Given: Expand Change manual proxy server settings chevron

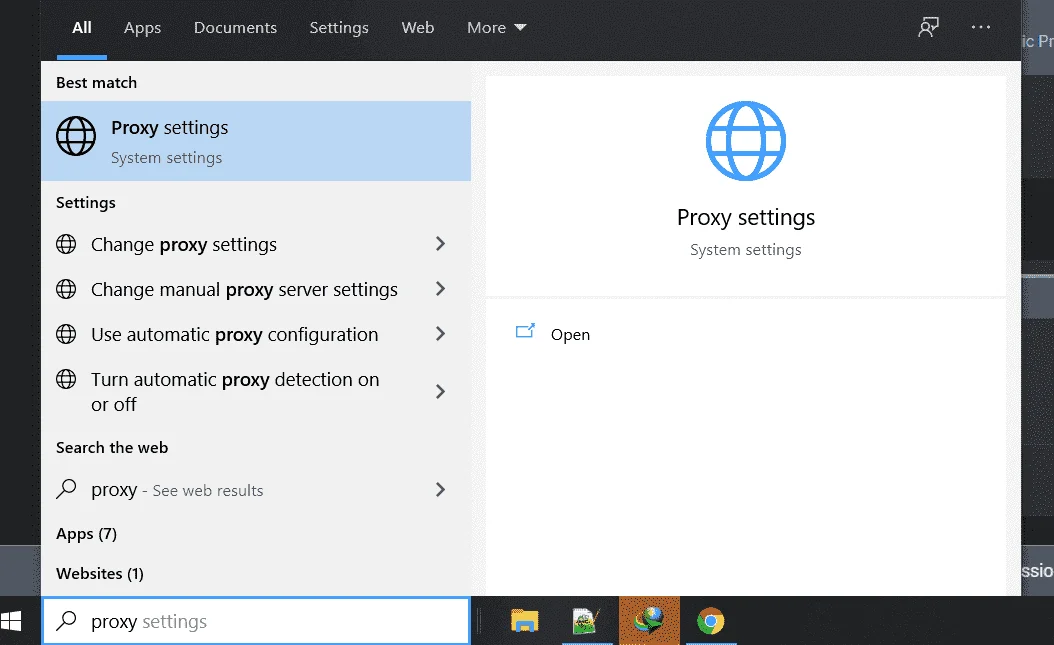Looking at the screenshot, I should click(440, 289).
